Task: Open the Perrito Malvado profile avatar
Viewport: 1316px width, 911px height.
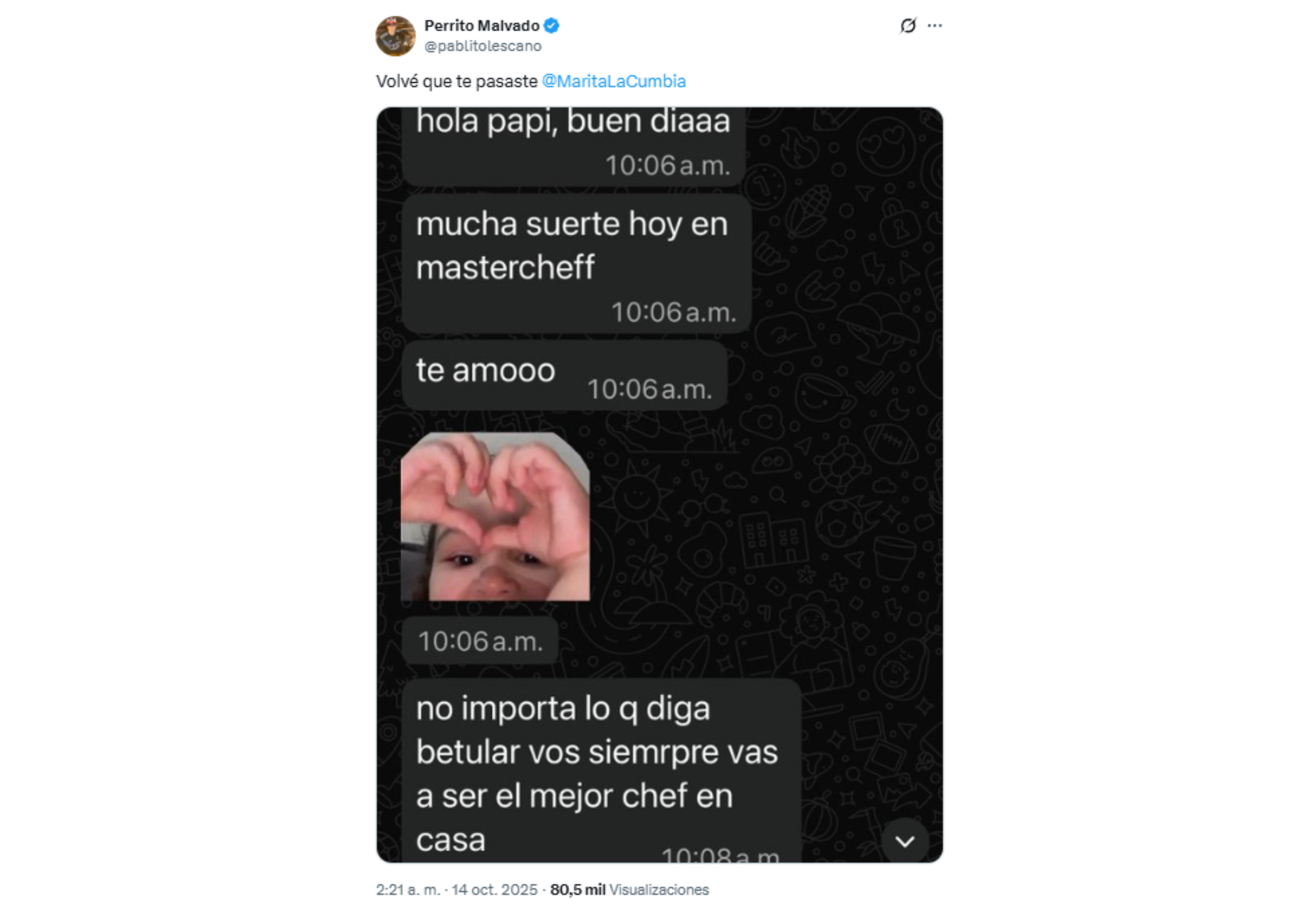Action: click(395, 36)
